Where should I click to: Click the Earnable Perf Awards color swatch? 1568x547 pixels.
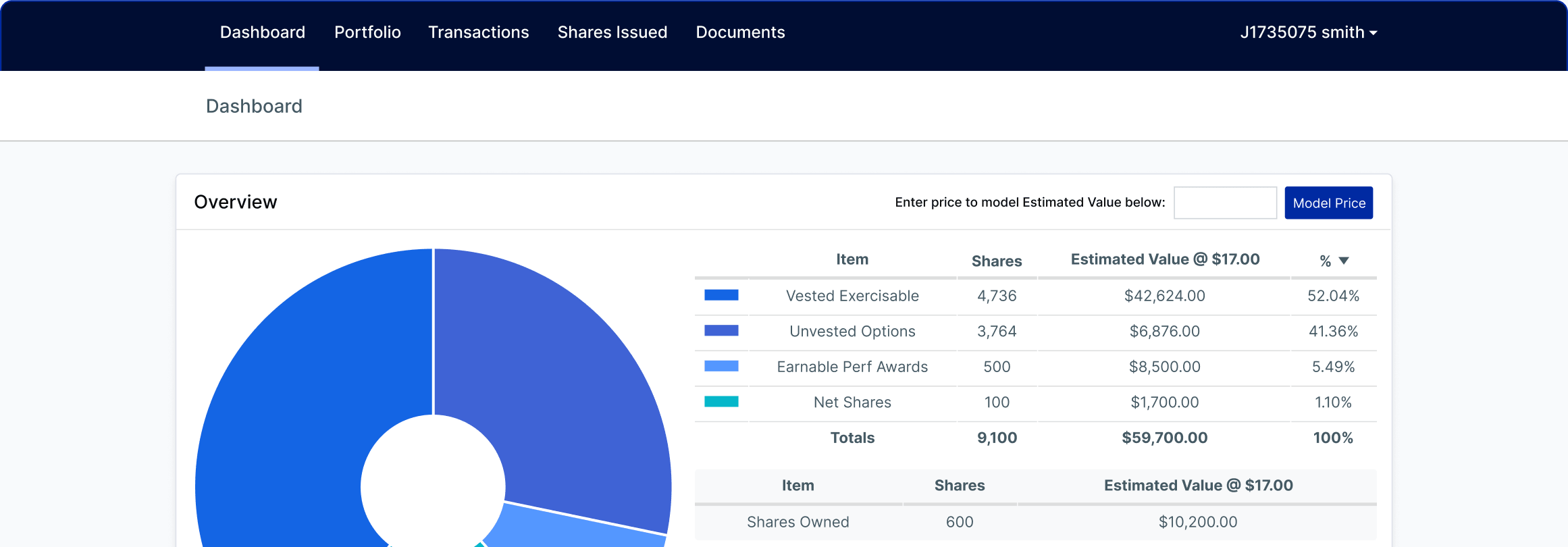click(x=721, y=366)
